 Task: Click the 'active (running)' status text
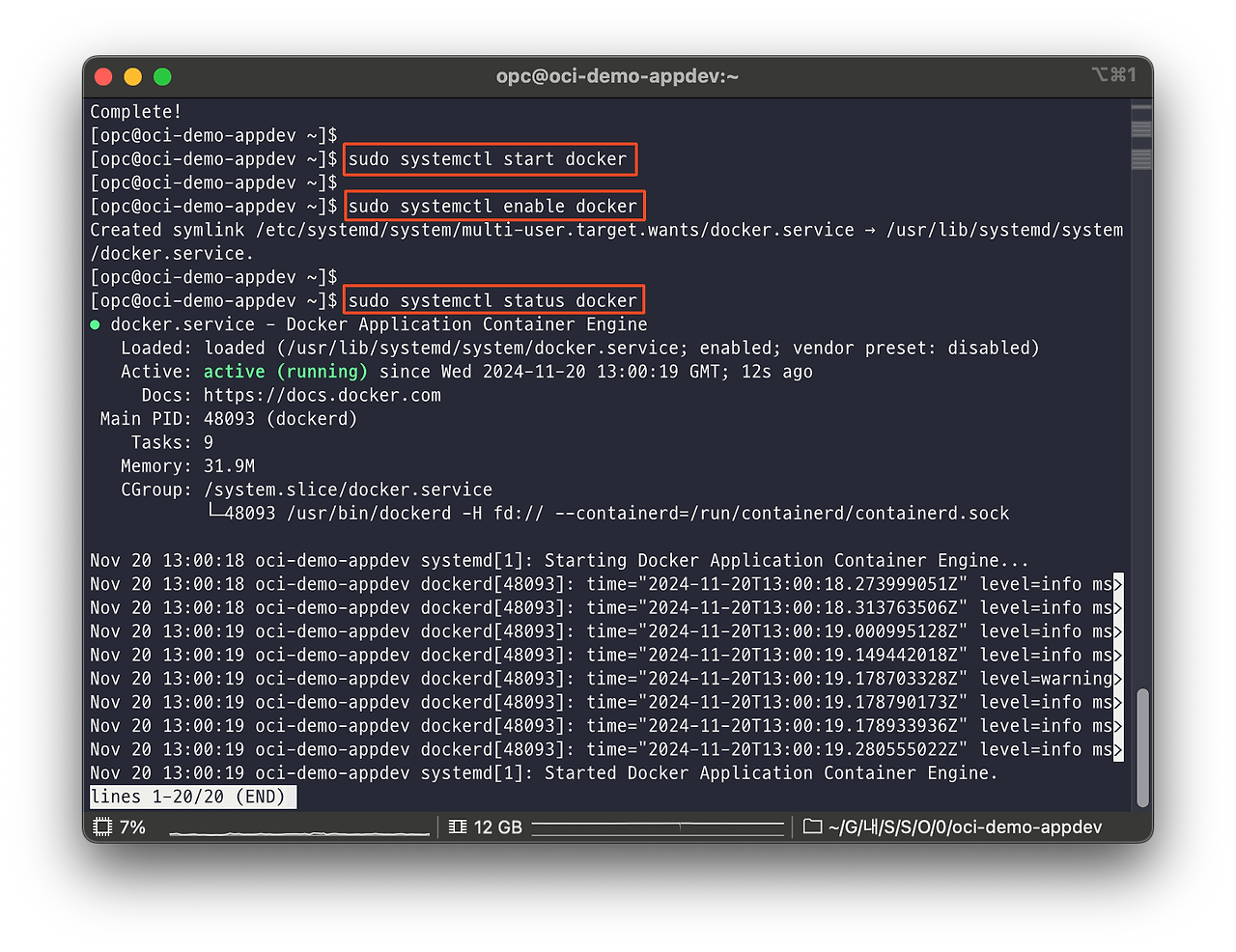pos(285,372)
